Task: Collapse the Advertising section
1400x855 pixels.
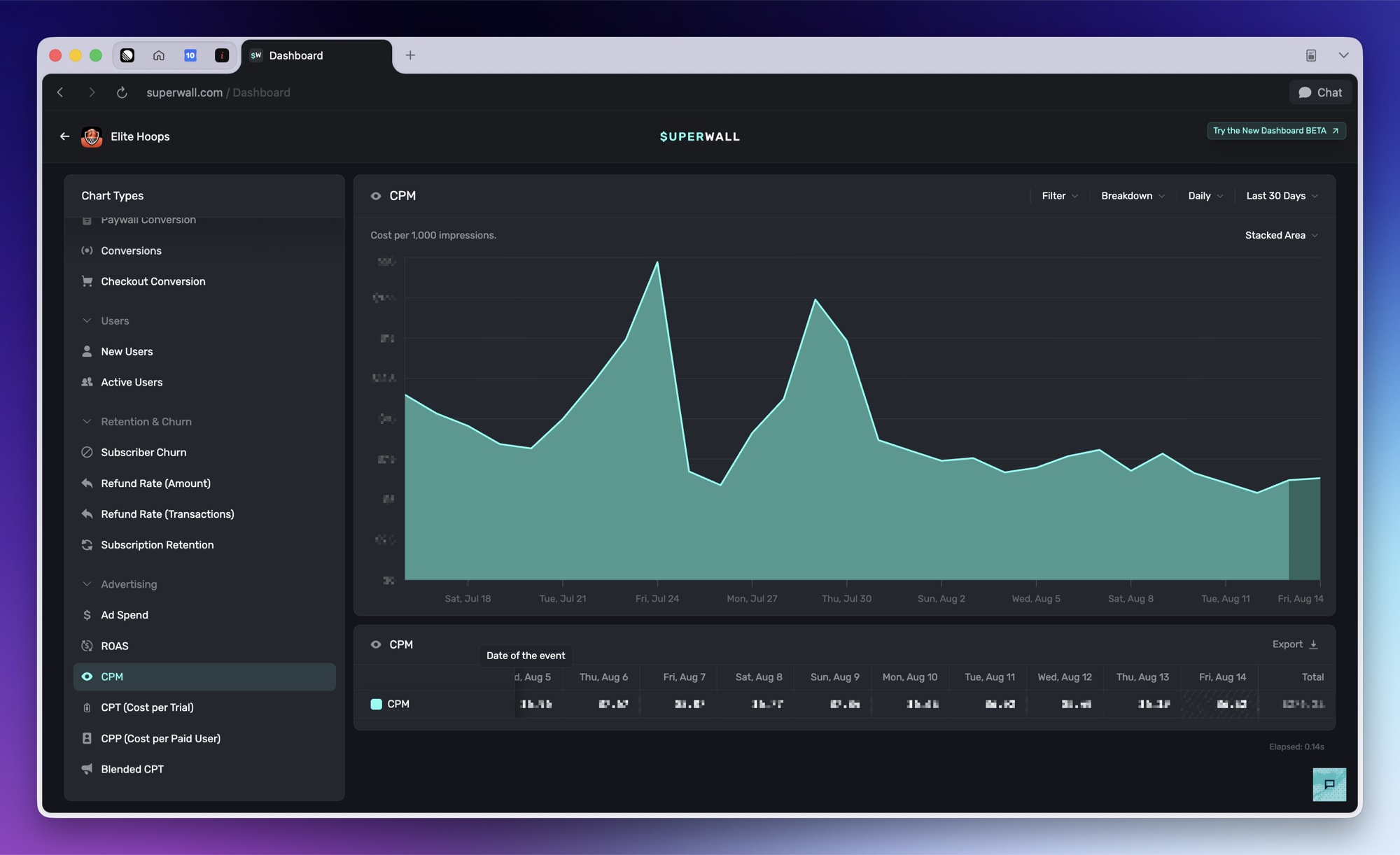Action: [x=87, y=584]
